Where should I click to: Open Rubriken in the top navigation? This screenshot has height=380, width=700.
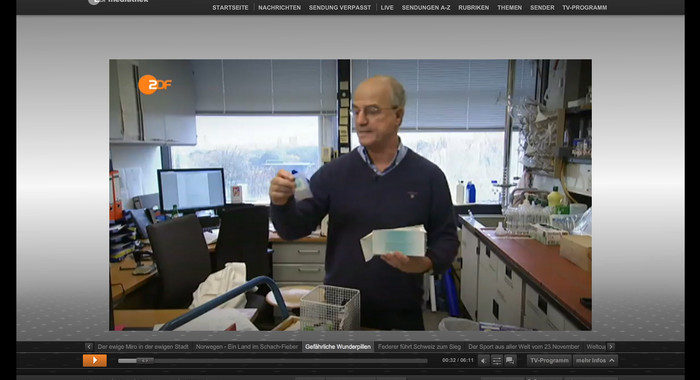tap(474, 8)
